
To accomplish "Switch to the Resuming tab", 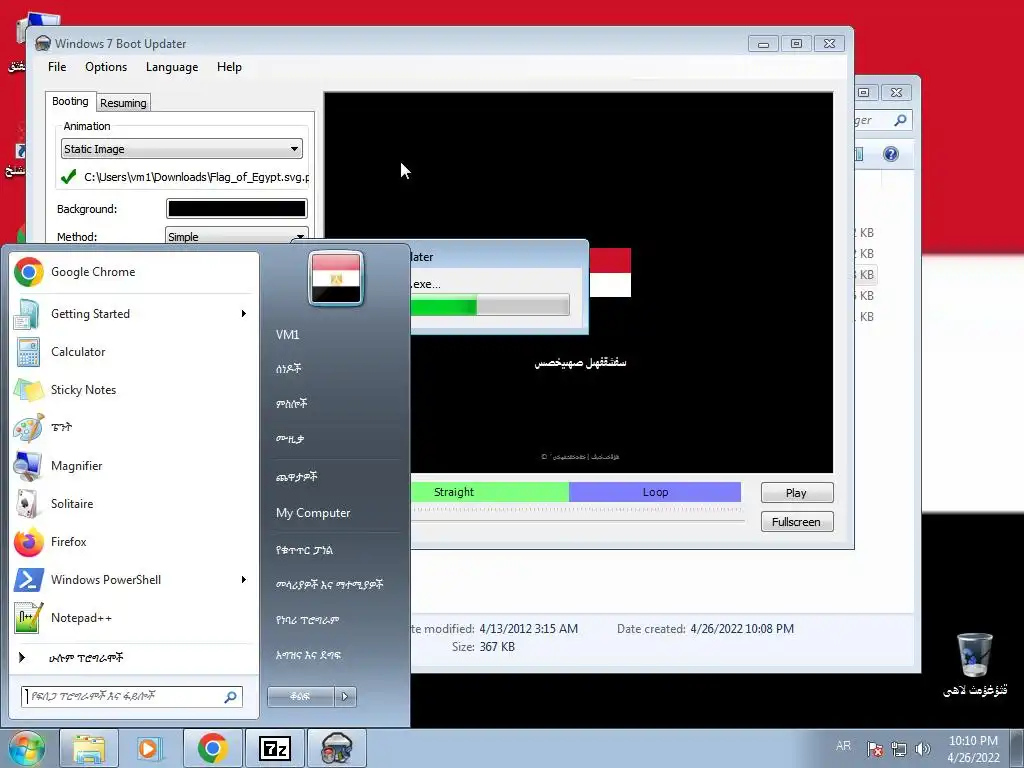I will point(123,103).
